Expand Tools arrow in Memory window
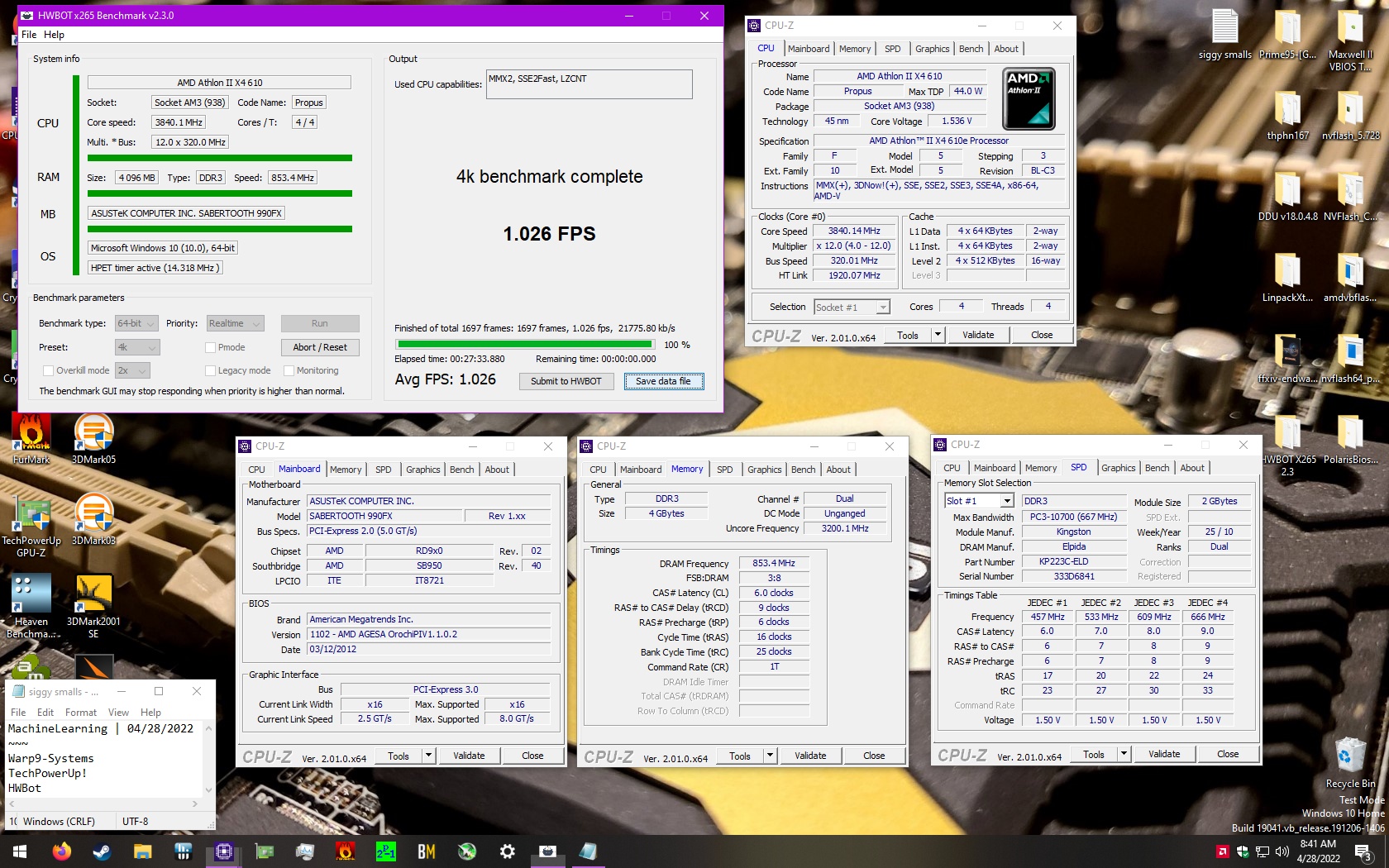The image size is (1389, 868). (770, 756)
